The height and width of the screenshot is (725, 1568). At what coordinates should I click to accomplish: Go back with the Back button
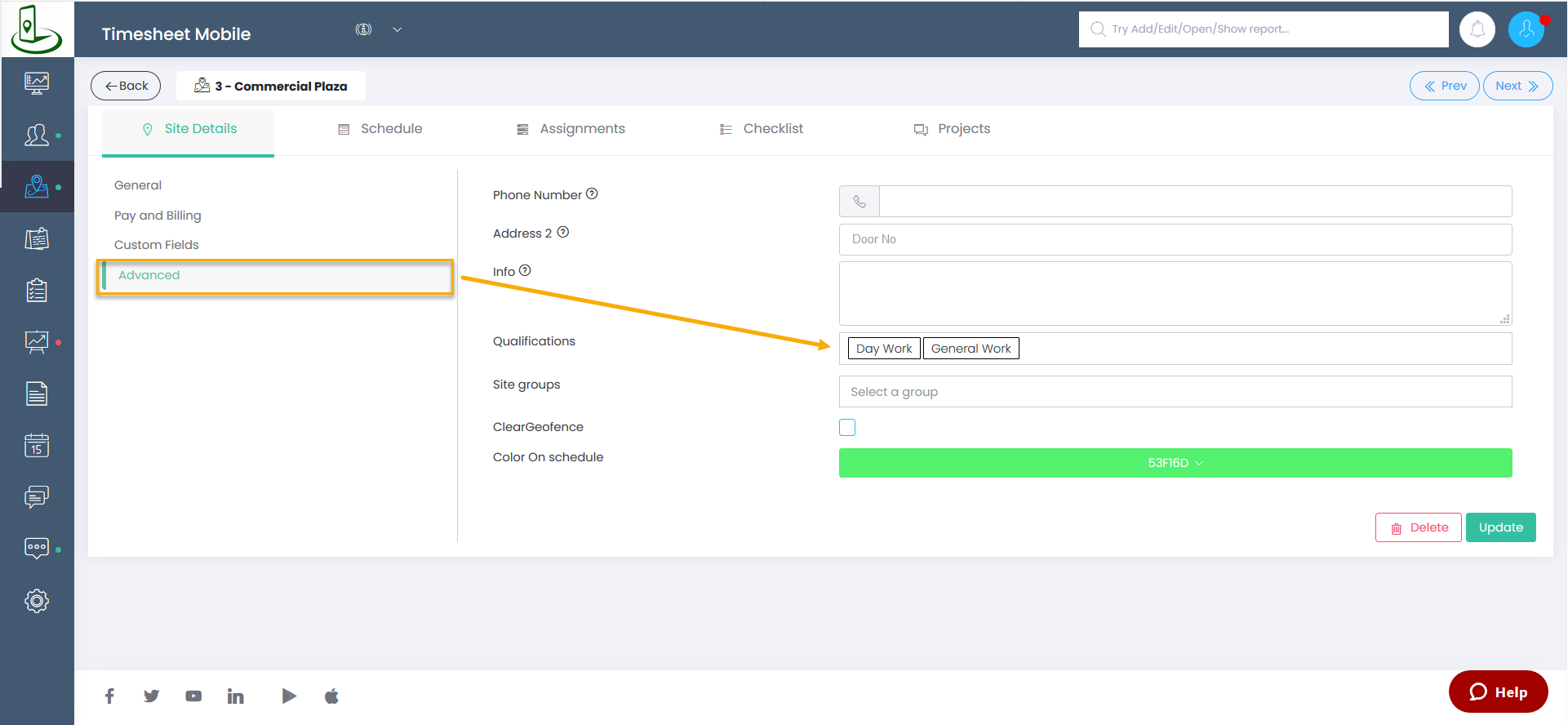[x=126, y=86]
